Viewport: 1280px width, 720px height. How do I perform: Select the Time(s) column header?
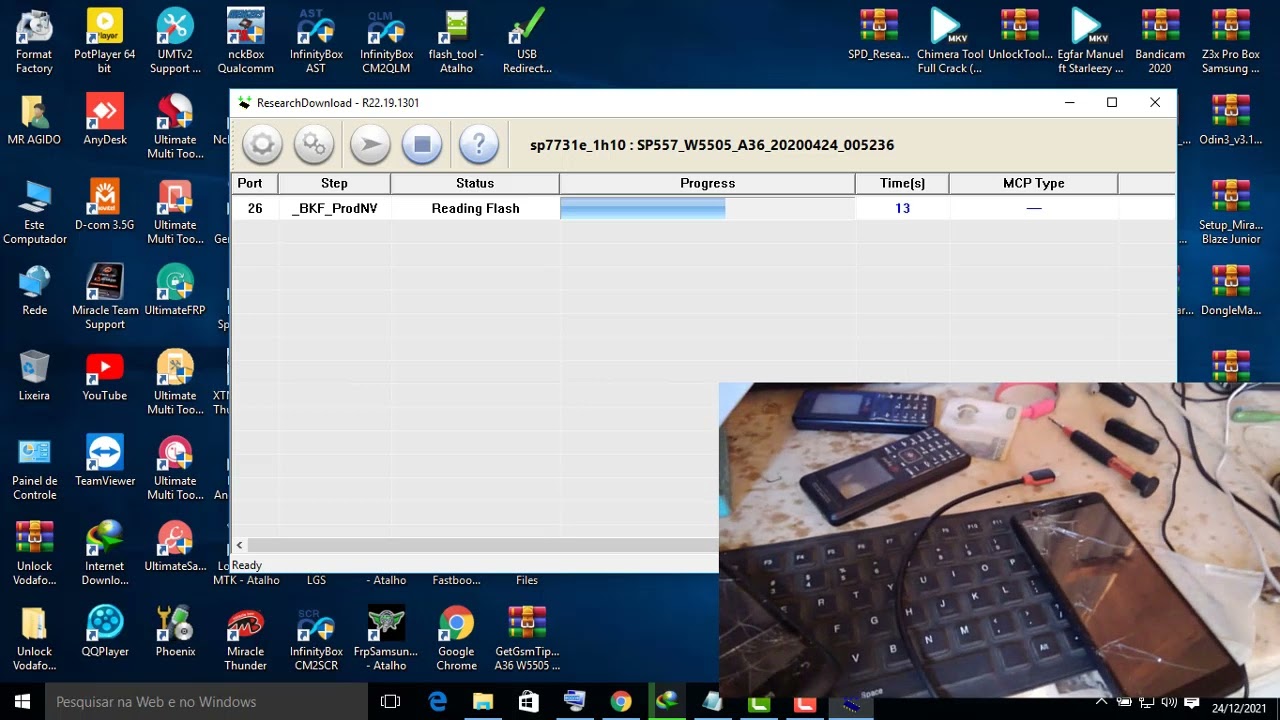902,183
